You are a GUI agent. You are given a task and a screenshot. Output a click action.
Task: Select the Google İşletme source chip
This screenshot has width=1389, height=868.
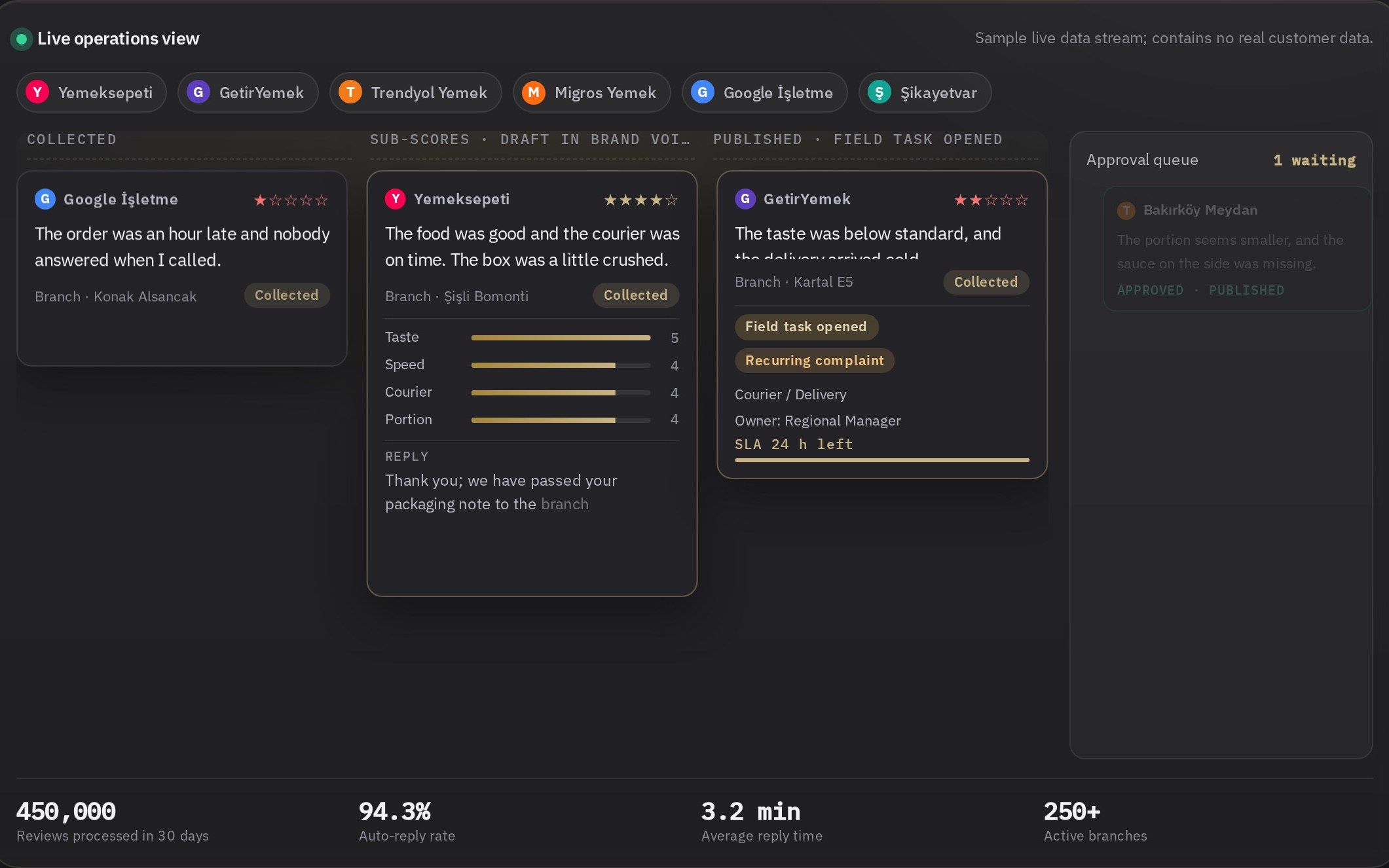click(765, 92)
